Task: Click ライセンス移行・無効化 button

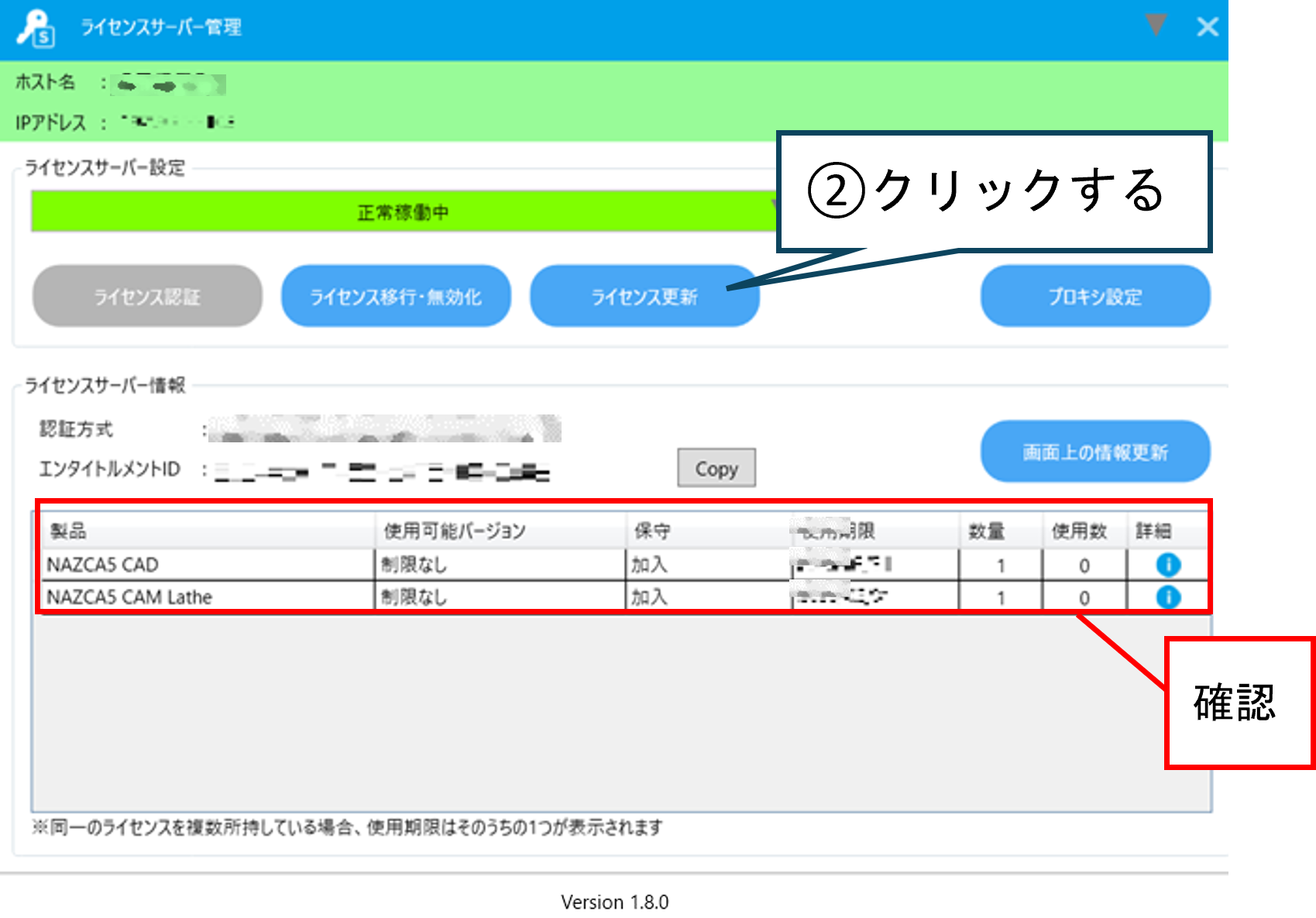Action: tap(396, 296)
